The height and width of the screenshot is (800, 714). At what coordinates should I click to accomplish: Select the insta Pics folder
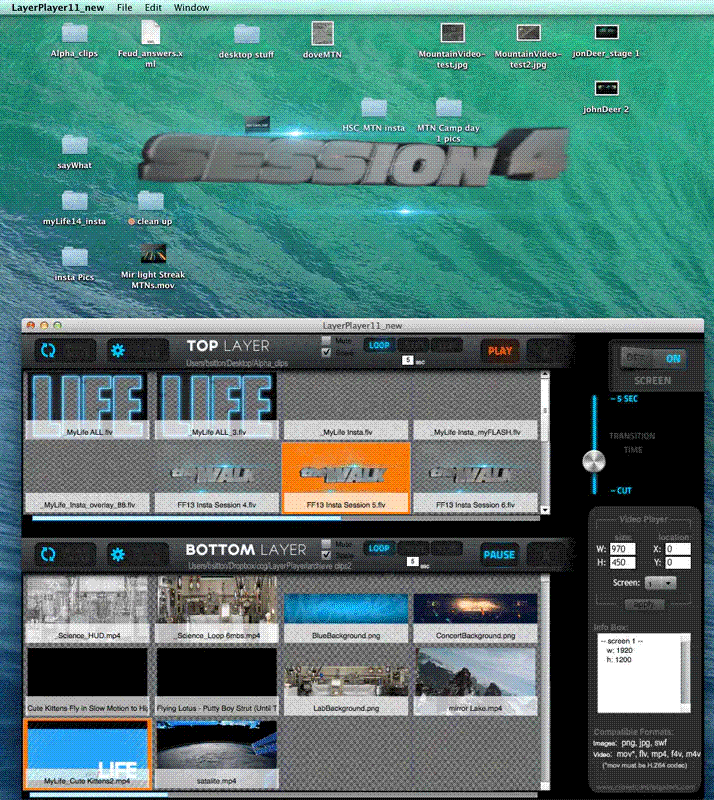(x=75, y=257)
